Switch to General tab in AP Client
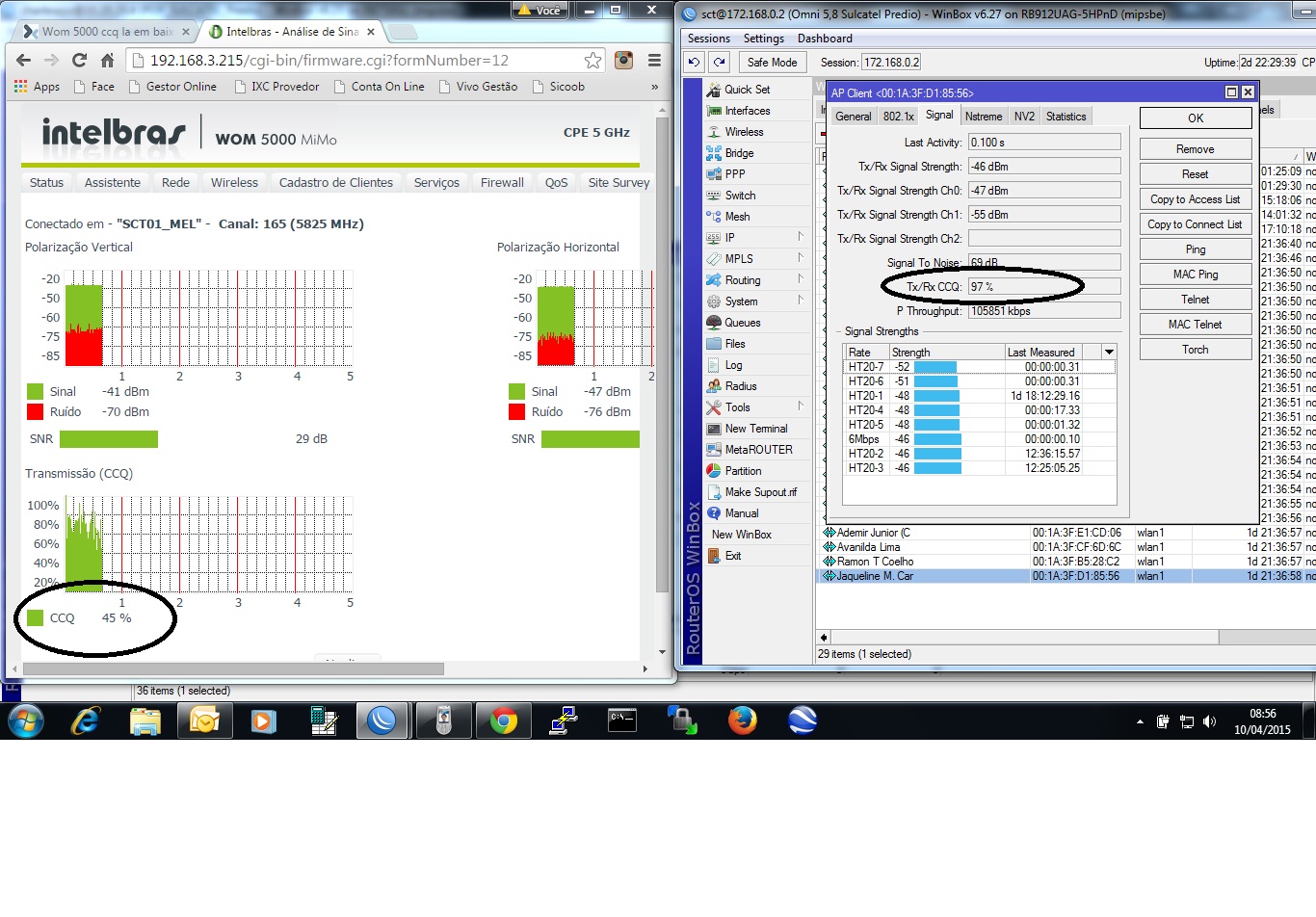 pyautogui.click(x=854, y=117)
